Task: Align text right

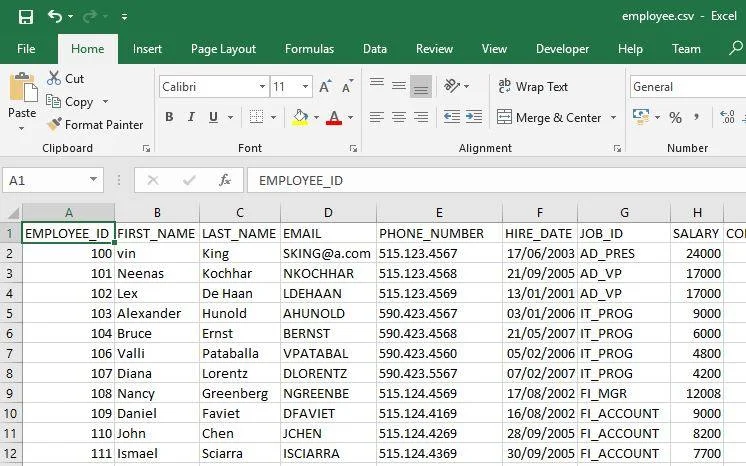Action: [421, 117]
